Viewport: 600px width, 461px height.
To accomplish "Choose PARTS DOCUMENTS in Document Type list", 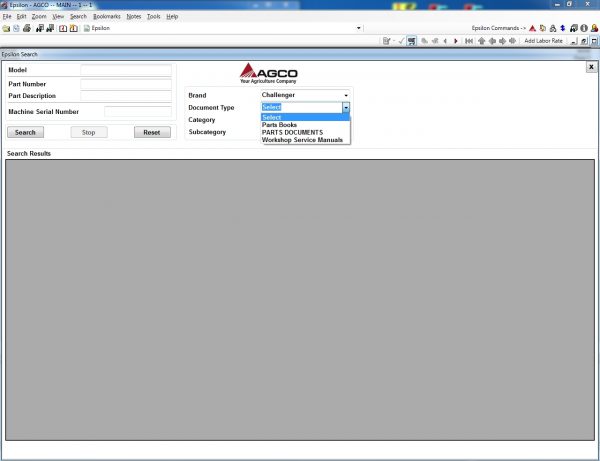I will click(305, 132).
